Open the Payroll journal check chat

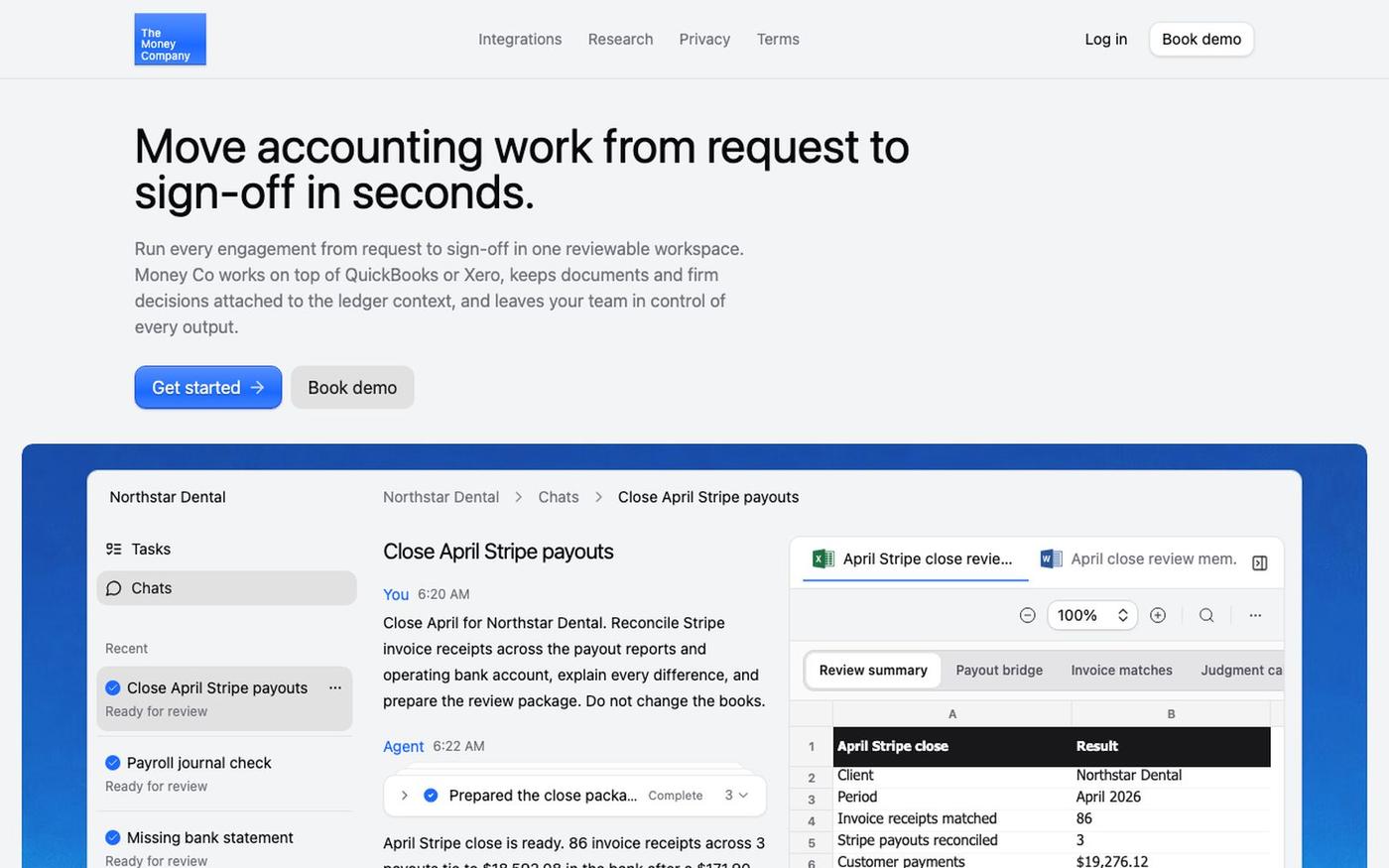[224, 774]
